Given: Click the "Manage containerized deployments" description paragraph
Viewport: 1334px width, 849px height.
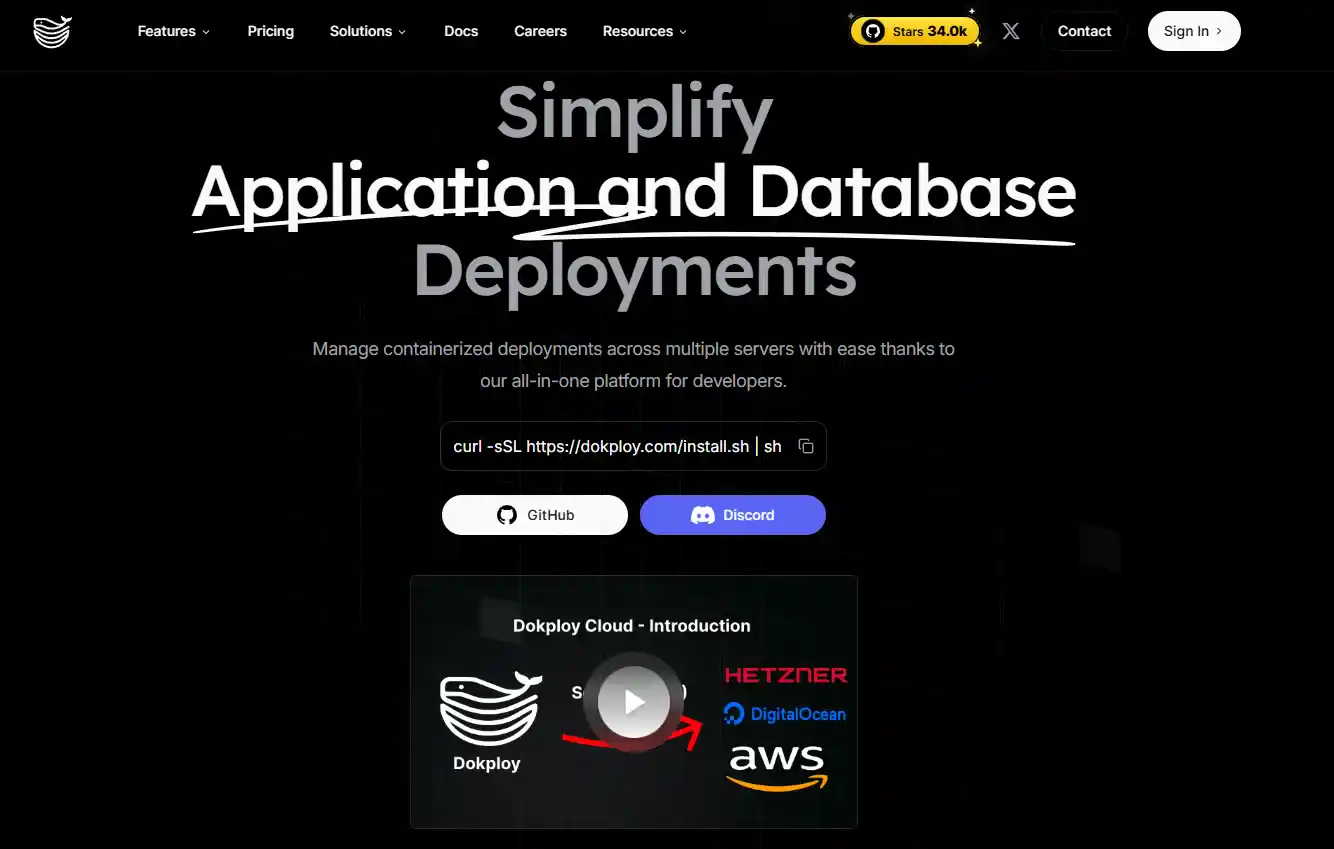Looking at the screenshot, I should point(634,365).
